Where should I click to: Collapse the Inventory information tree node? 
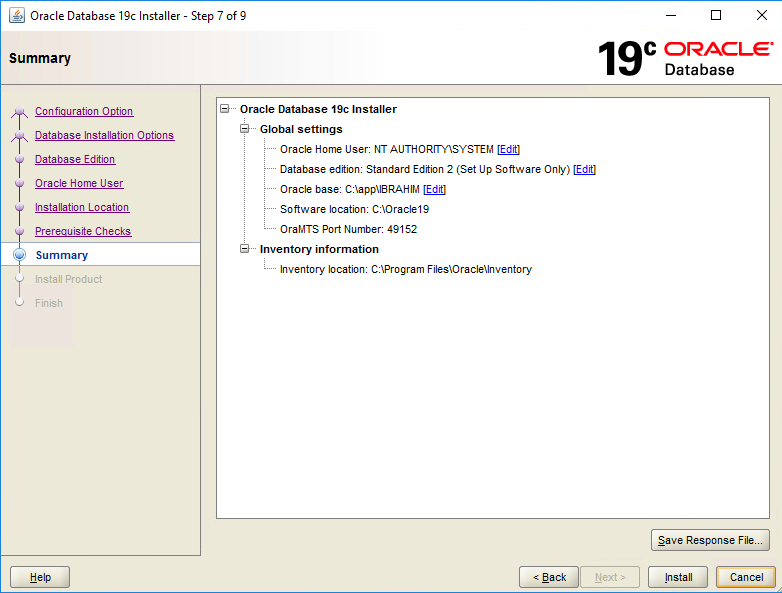(x=245, y=248)
